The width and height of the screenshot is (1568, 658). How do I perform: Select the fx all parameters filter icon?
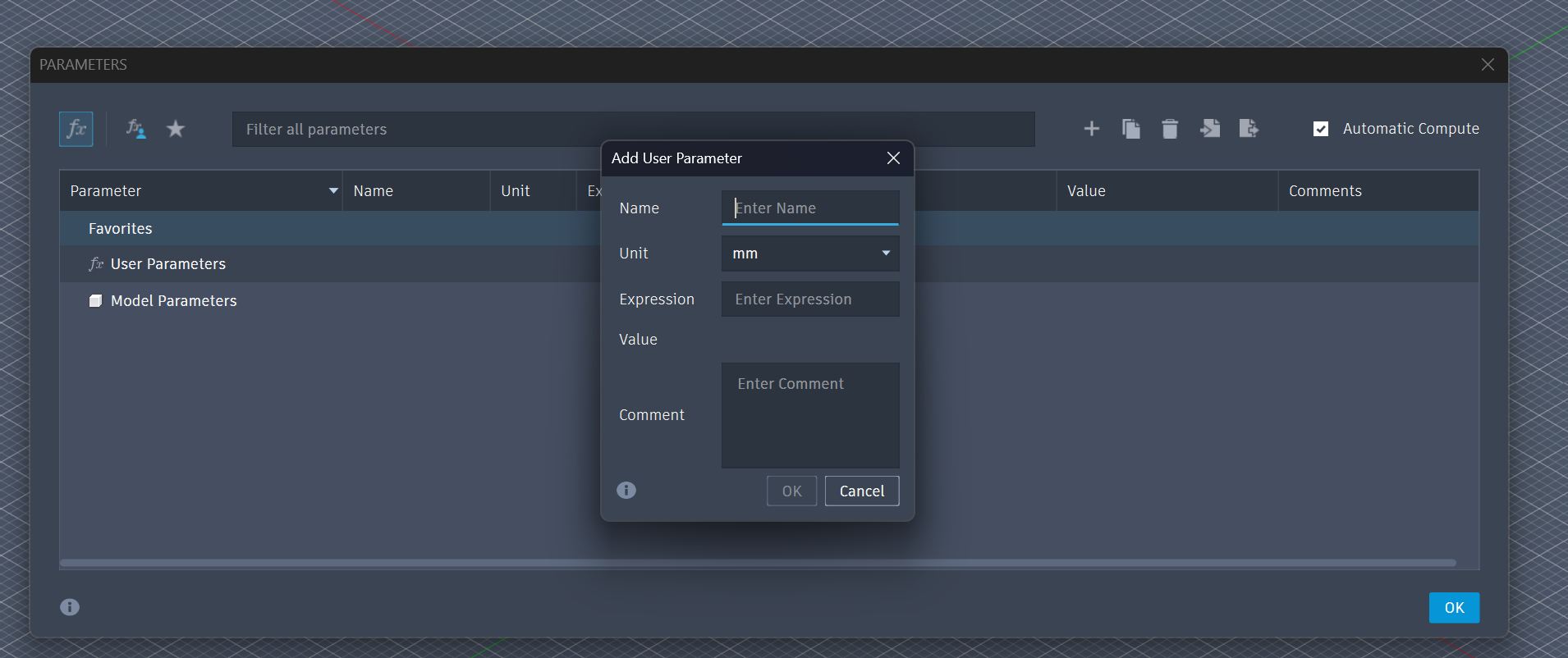76,129
